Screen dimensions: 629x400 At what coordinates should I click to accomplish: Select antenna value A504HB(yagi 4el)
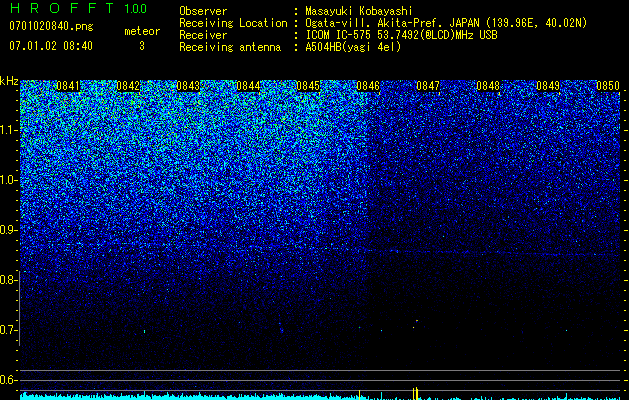click(353, 47)
